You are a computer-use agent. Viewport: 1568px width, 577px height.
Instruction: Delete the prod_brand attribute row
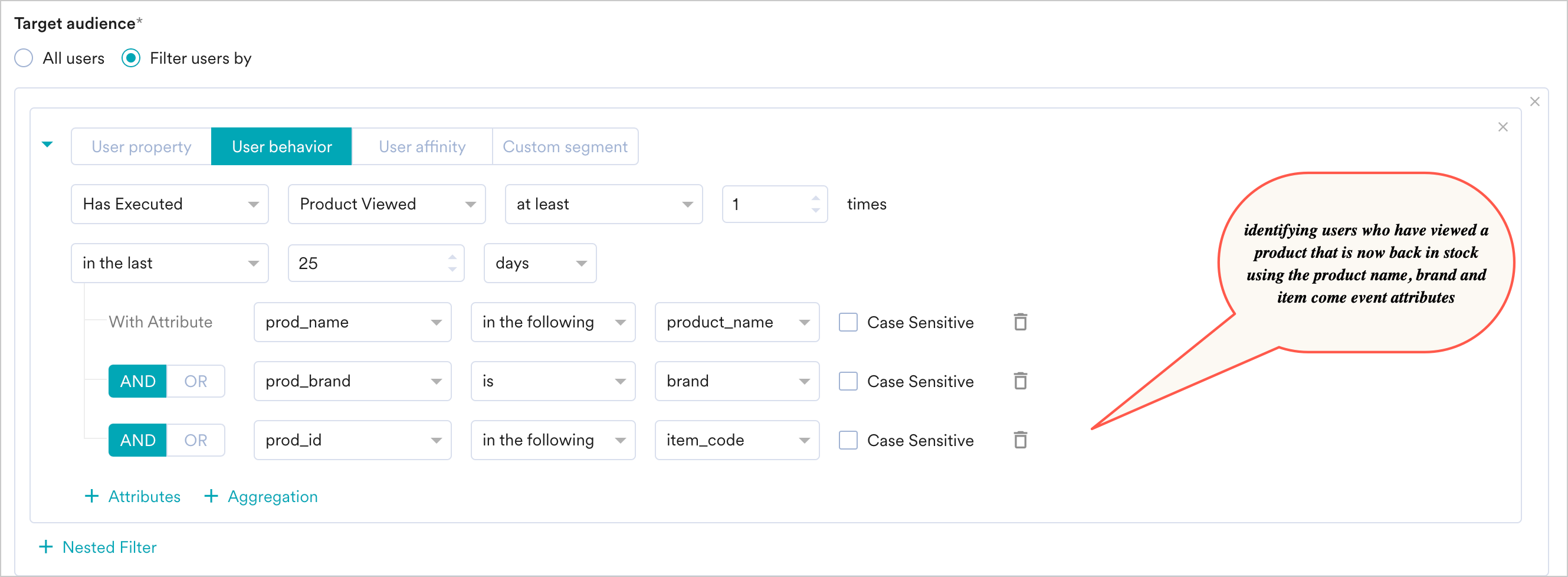(x=1020, y=381)
